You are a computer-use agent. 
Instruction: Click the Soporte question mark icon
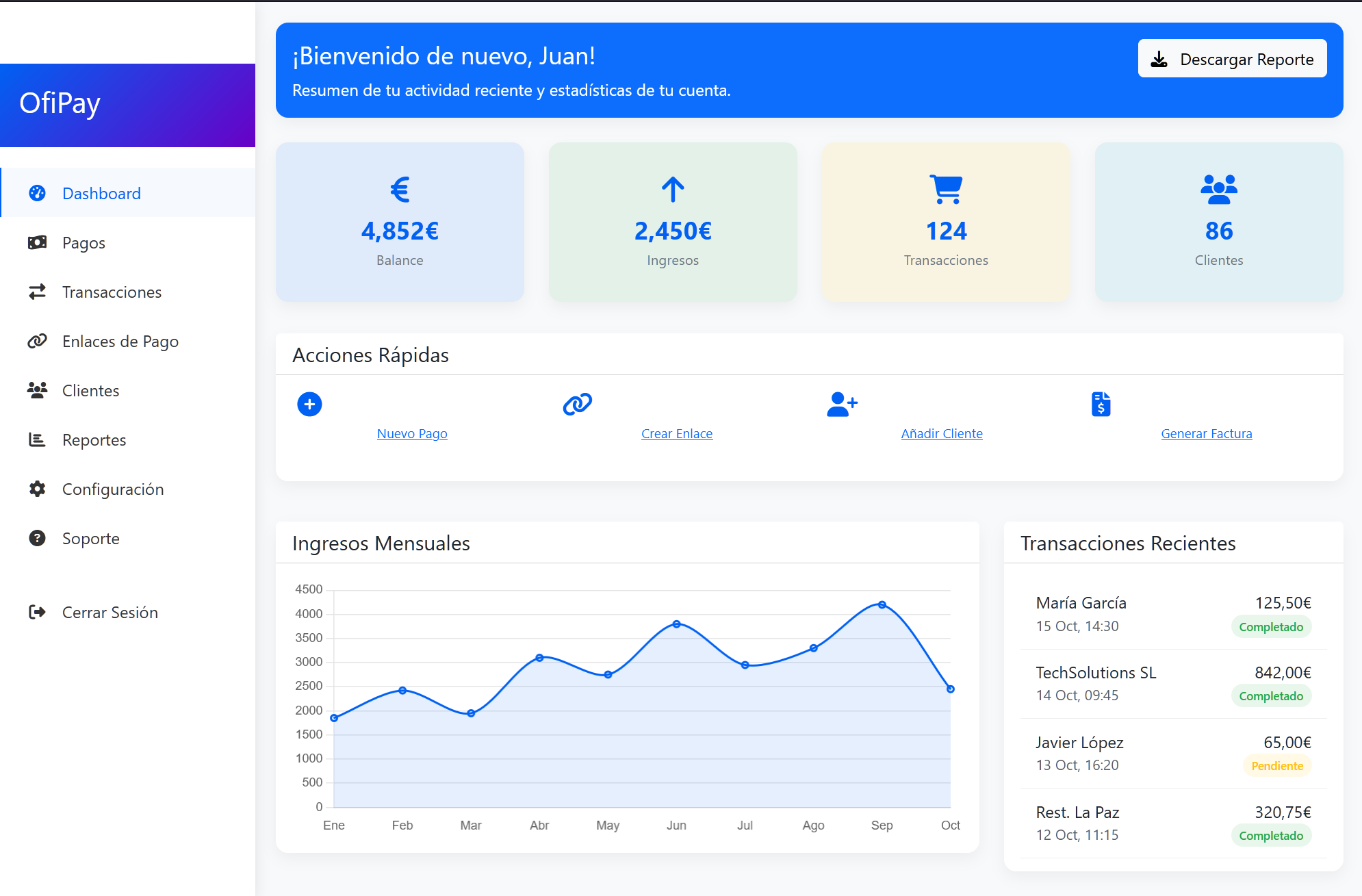coord(37,538)
